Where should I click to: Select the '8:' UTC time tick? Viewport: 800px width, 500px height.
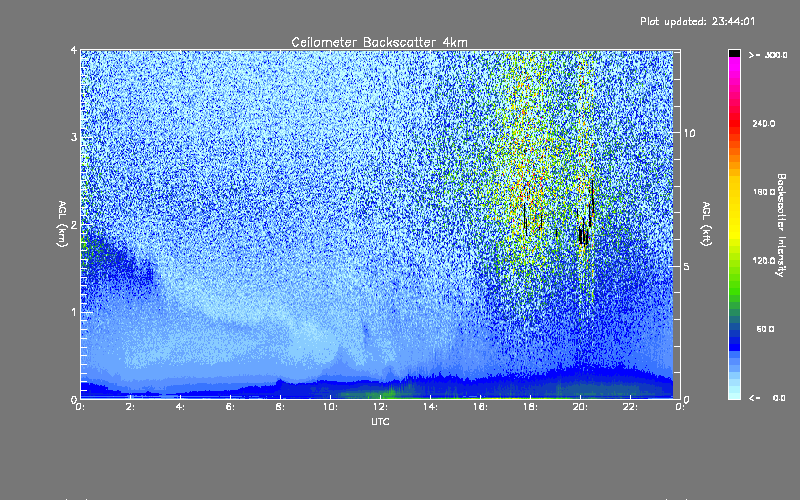tap(281, 407)
